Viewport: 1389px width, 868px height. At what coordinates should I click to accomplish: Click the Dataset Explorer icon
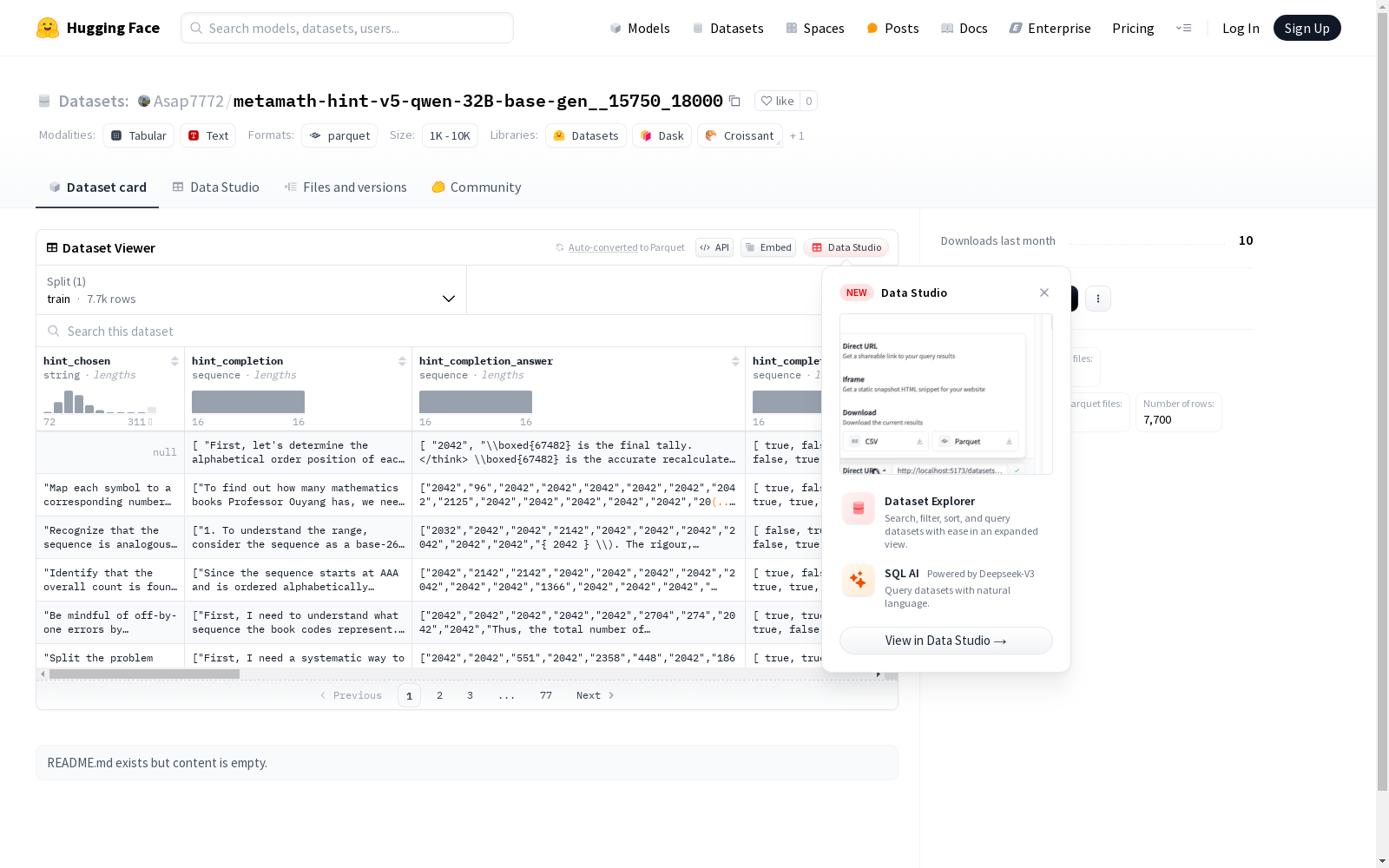point(859,509)
